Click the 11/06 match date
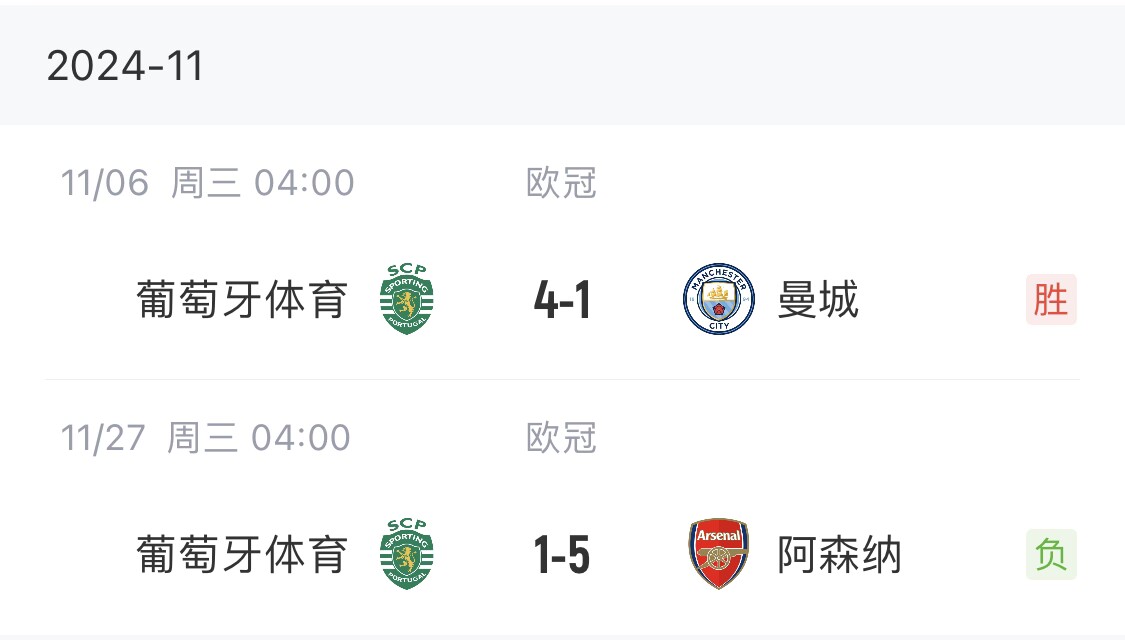Image resolution: width=1125 pixels, height=640 pixels. [104, 183]
